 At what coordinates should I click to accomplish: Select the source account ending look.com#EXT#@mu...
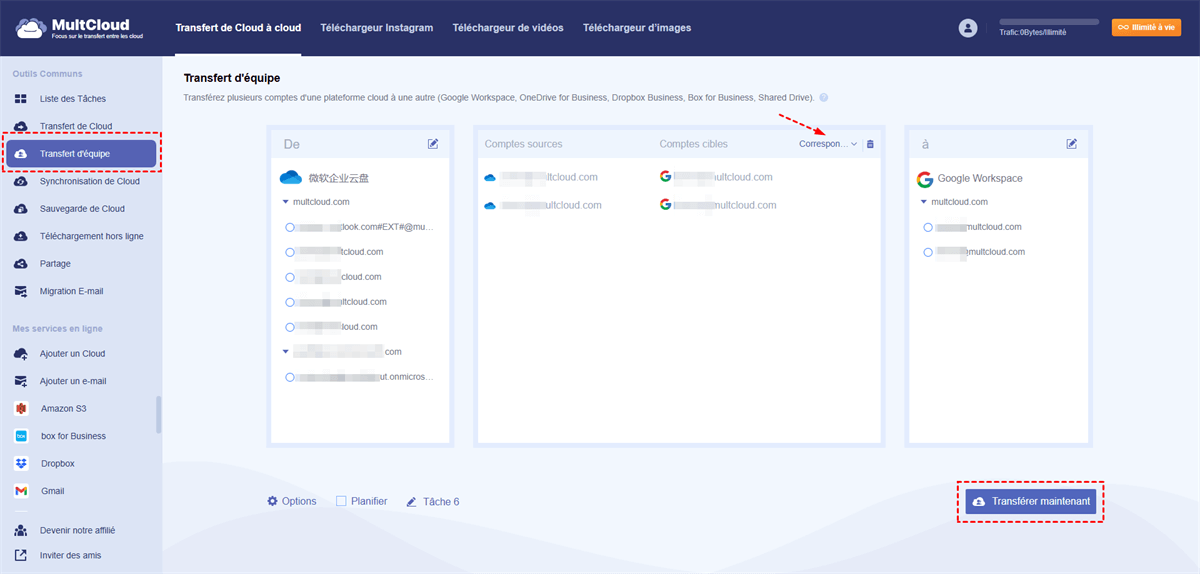click(x=290, y=227)
